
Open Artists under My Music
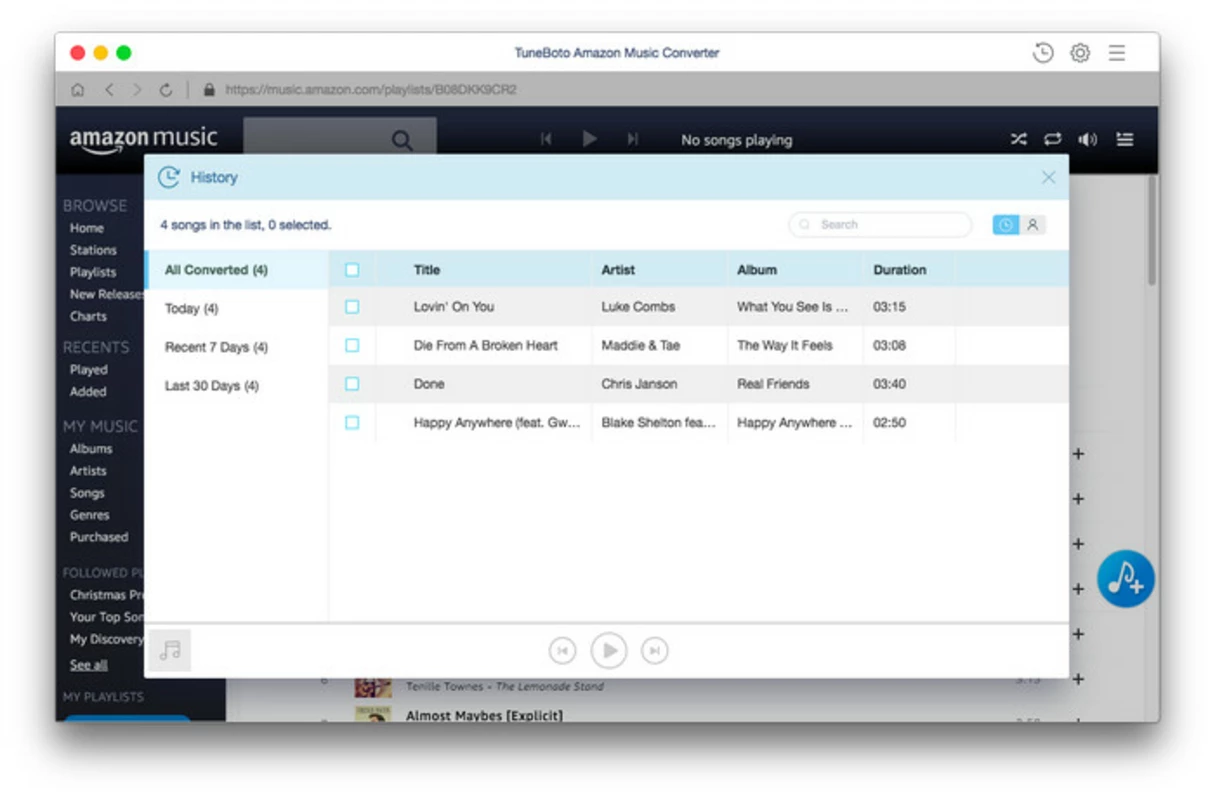pos(88,471)
